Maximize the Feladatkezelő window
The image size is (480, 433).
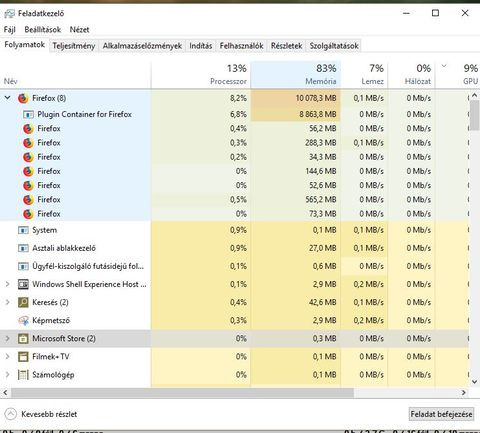(435, 13)
